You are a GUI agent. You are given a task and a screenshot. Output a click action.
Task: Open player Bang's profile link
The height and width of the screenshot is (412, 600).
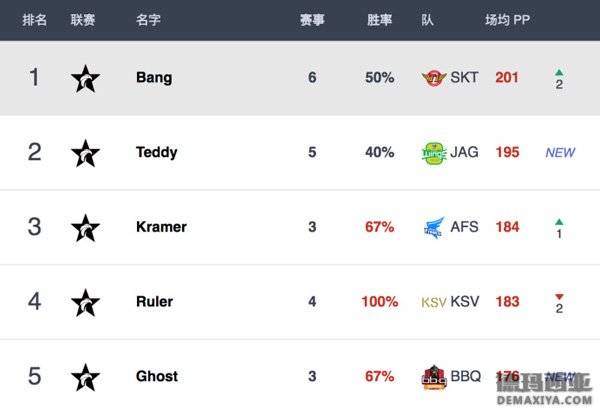tap(154, 78)
